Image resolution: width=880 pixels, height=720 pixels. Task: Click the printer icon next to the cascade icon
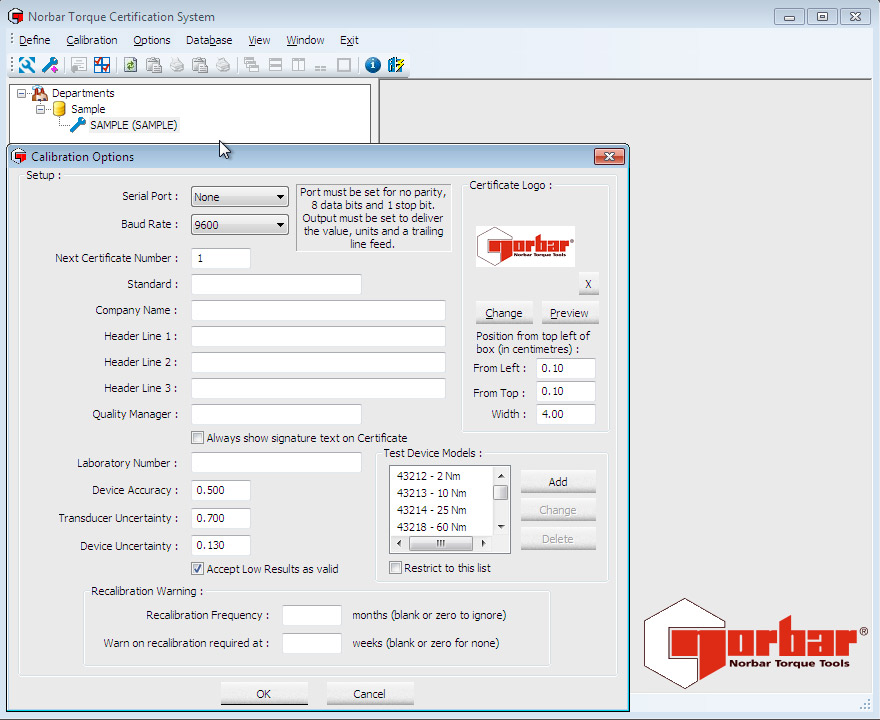tap(223, 65)
